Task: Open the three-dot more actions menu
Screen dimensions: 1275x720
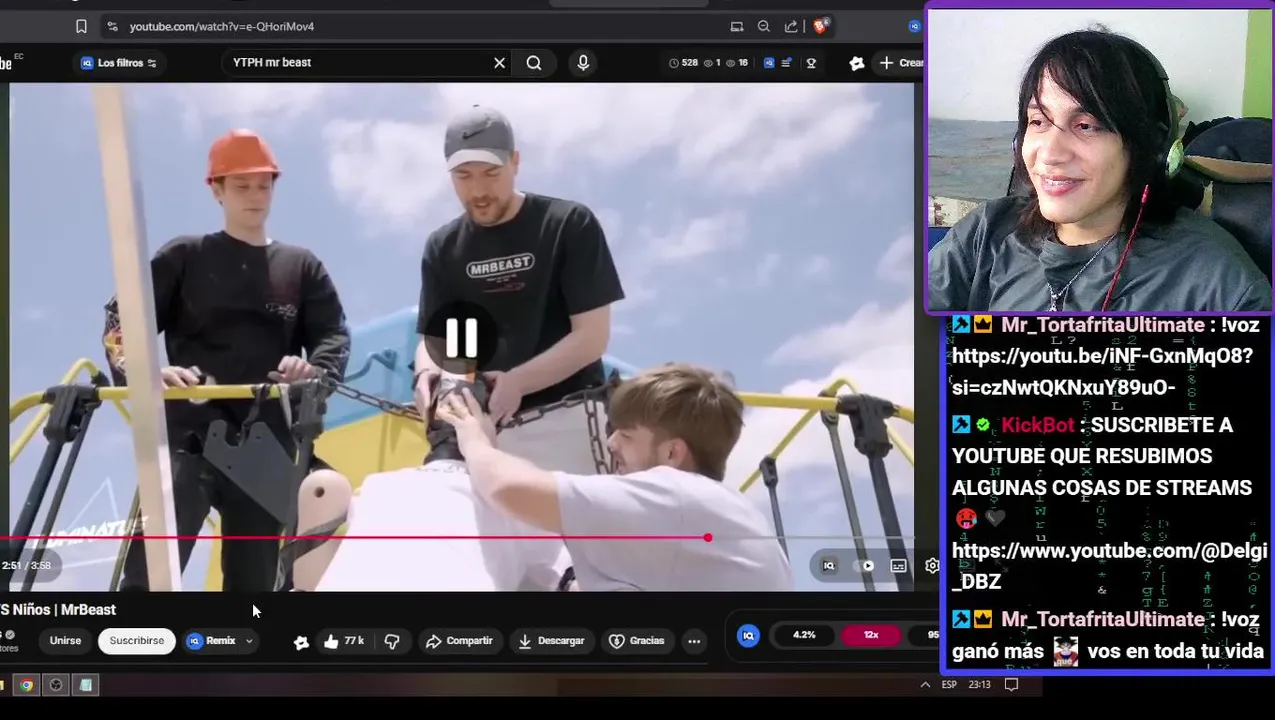Action: (694, 641)
